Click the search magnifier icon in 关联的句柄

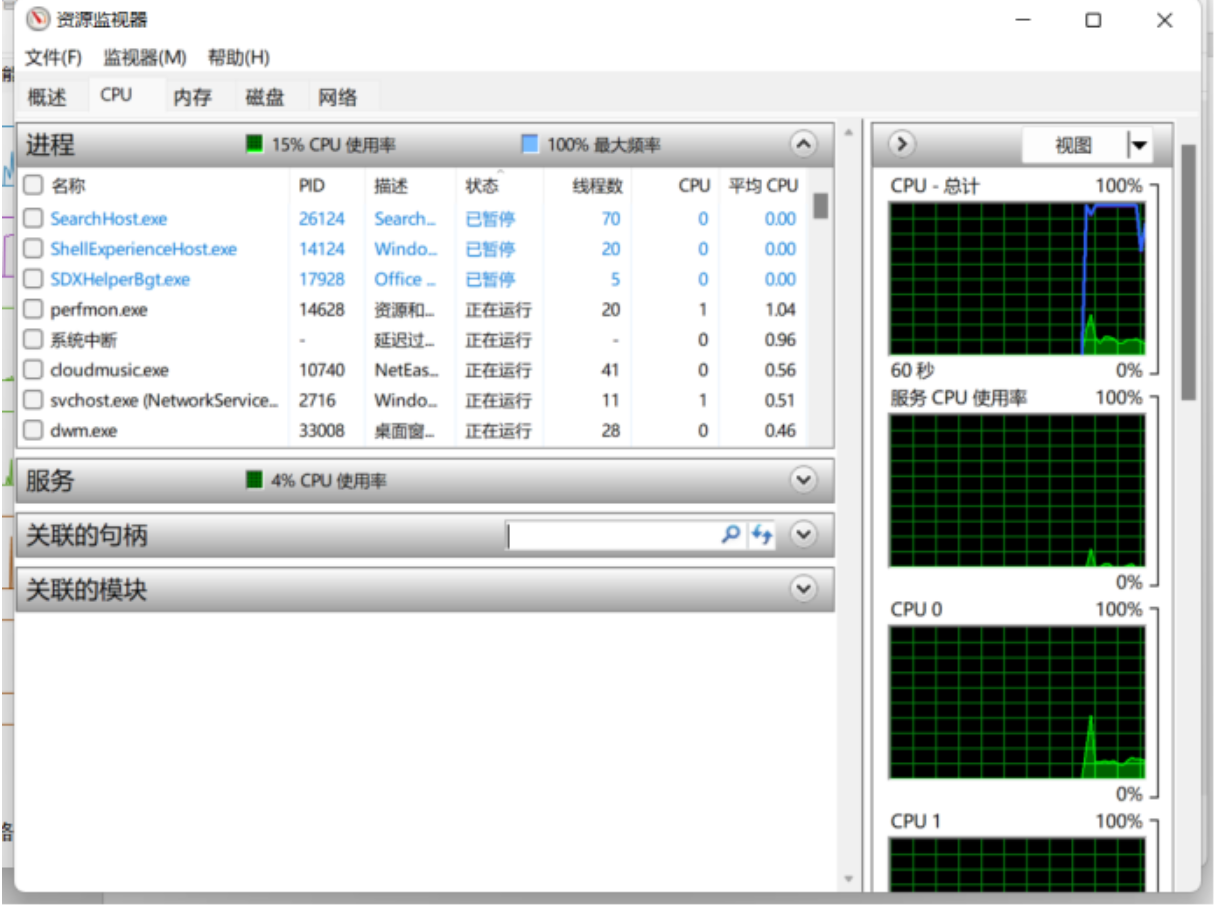[731, 535]
